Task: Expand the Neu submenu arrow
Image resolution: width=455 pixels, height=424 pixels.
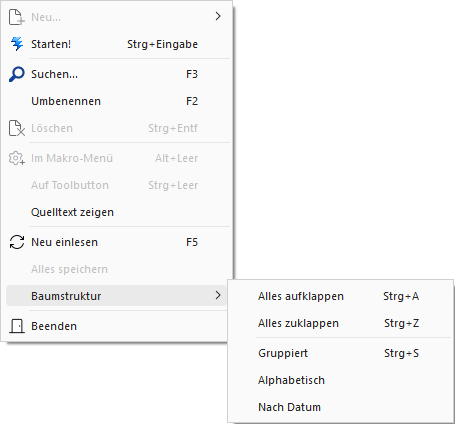Action: pyautogui.click(x=218, y=16)
